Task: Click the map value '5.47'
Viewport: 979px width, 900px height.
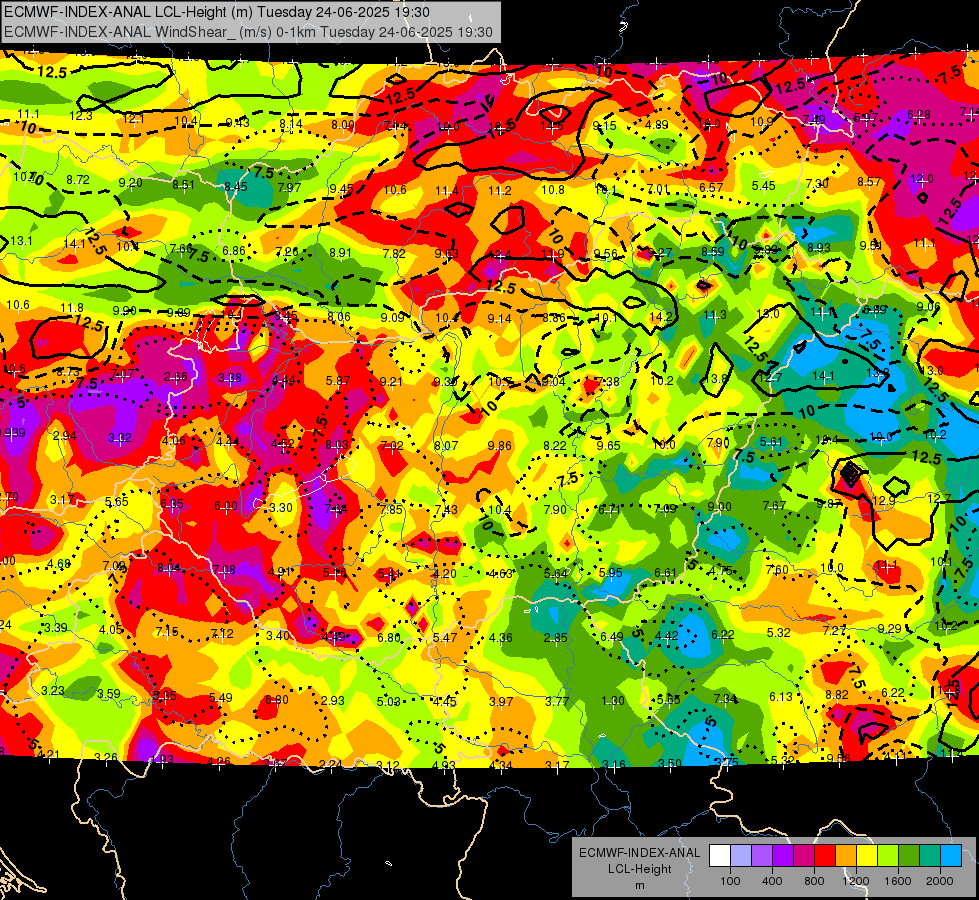Action: (445, 638)
